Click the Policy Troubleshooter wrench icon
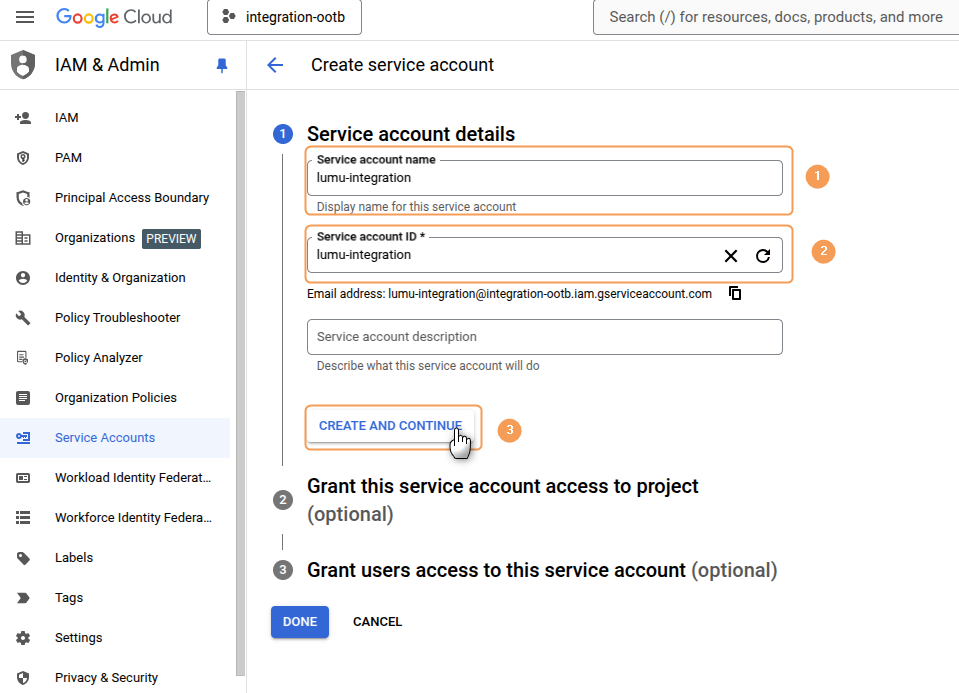 point(23,318)
